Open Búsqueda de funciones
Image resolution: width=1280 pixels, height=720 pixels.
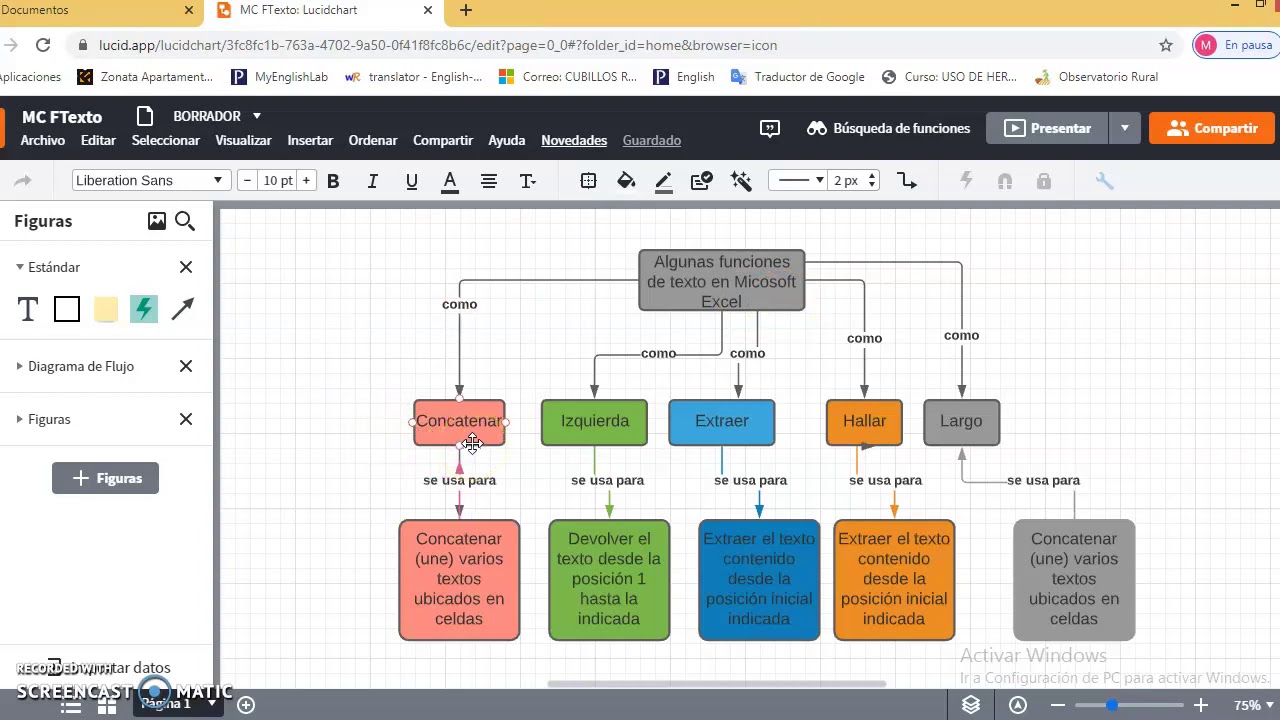coord(888,128)
